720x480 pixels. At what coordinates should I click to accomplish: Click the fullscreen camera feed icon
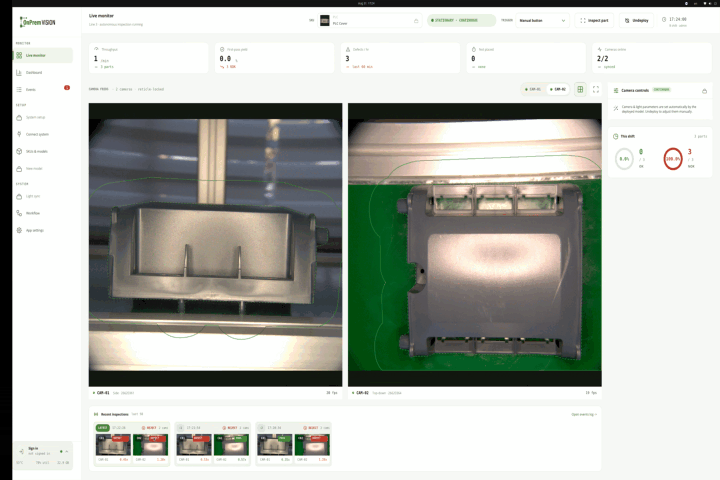coord(596,89)
